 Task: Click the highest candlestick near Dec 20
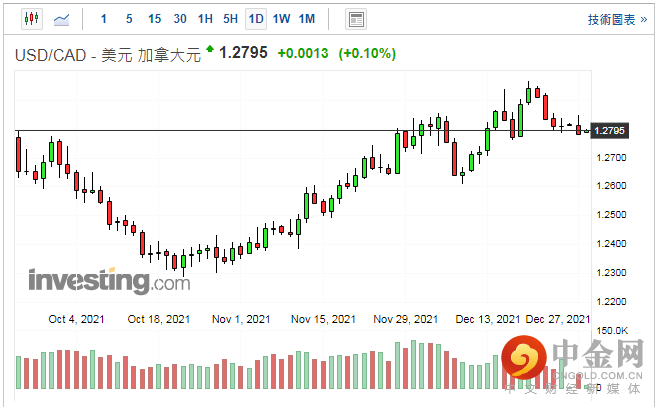pyautogui.click(x=528, y=95)
